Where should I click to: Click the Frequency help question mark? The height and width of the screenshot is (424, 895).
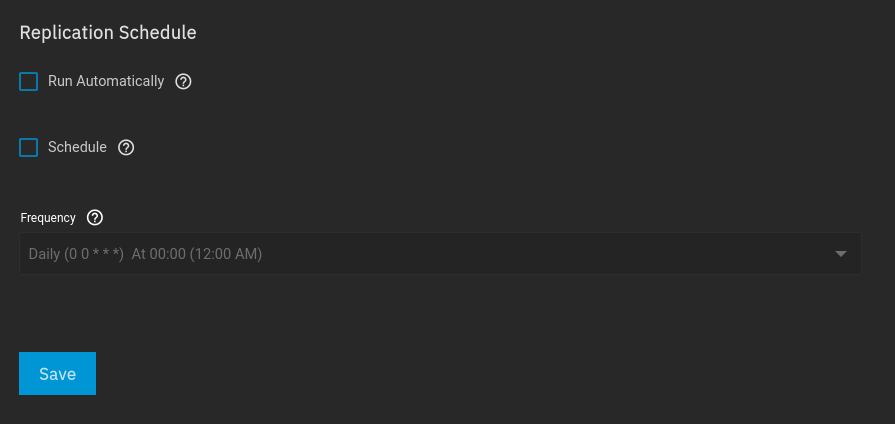pos(95,218)
